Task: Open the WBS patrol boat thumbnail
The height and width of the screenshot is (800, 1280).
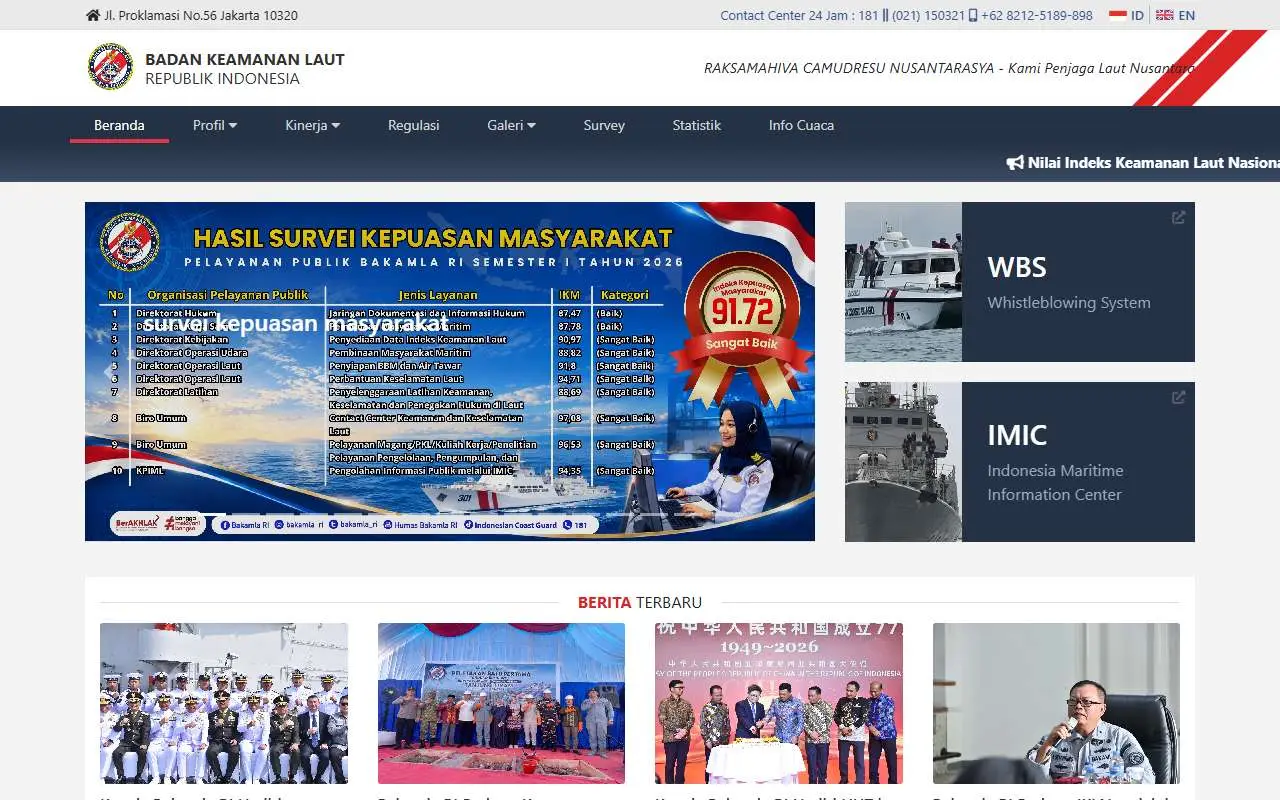Action: [903, 282]
